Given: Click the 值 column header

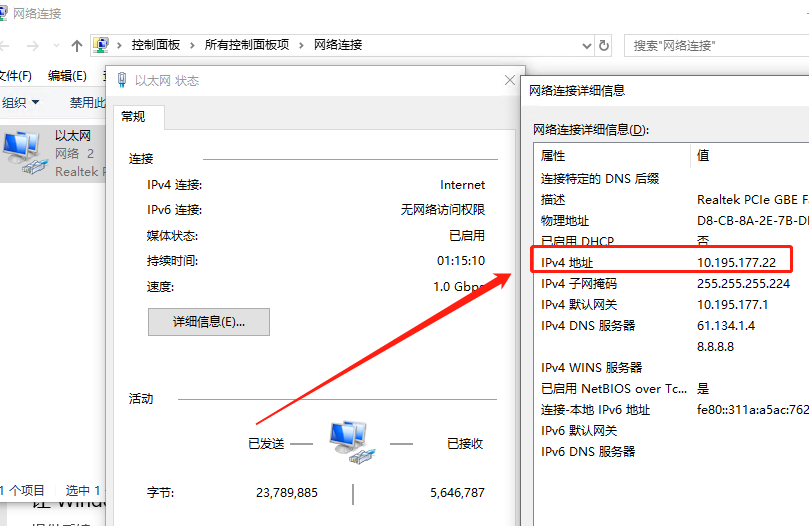Looking at the screenshot, I should pos(750,155).
